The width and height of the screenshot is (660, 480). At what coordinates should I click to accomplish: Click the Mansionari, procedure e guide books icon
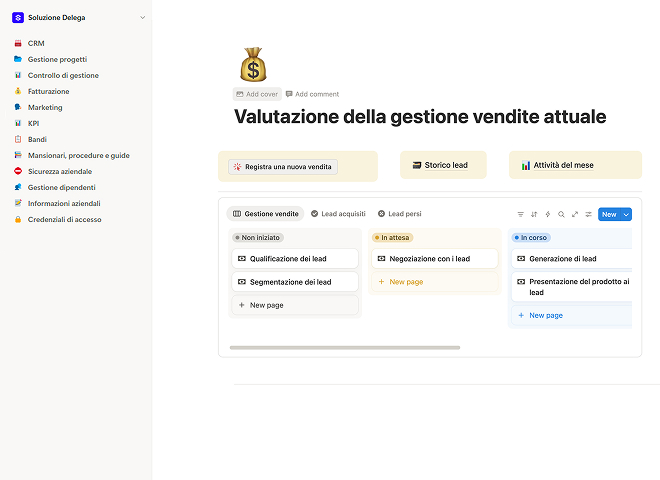18,155
